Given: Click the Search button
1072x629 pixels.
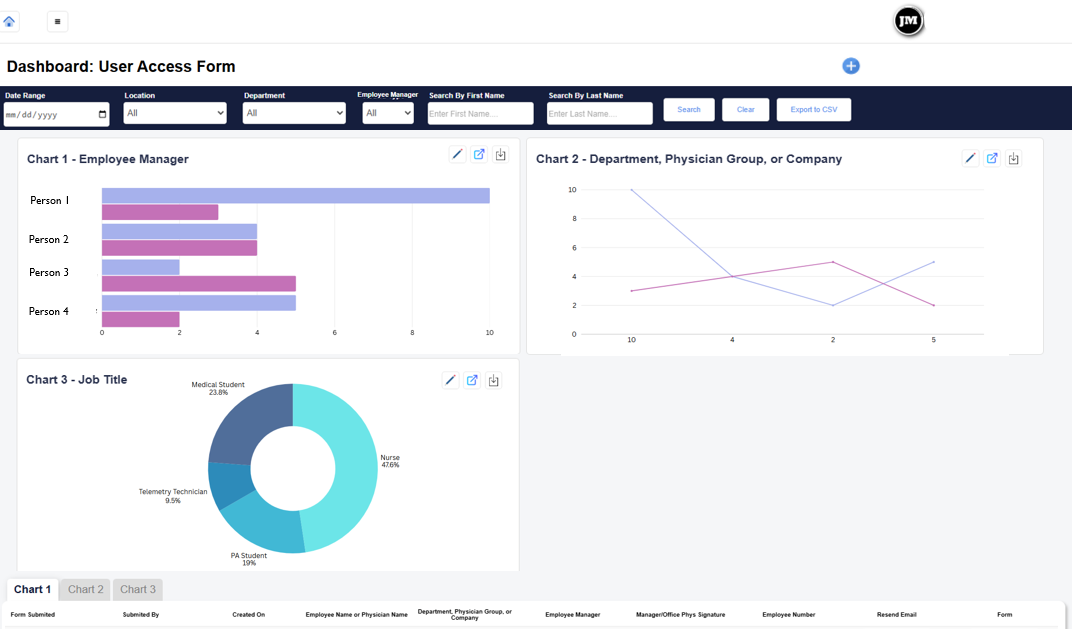Looking at the screenshot, I should [689, 110].
